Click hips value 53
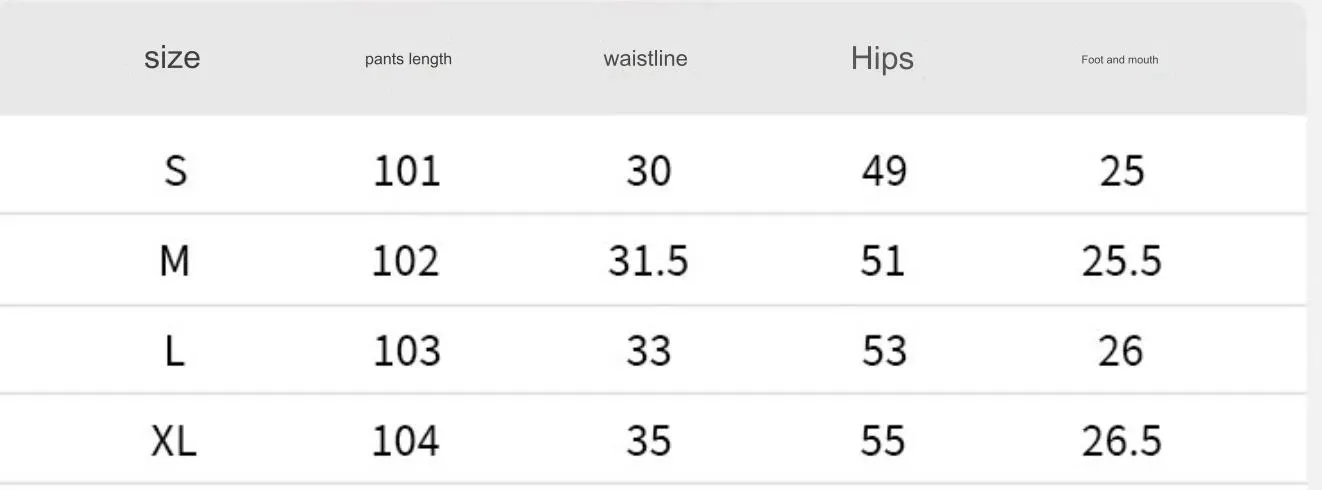The height and width of the screenshot is (490, 1322). pos(883,351)
